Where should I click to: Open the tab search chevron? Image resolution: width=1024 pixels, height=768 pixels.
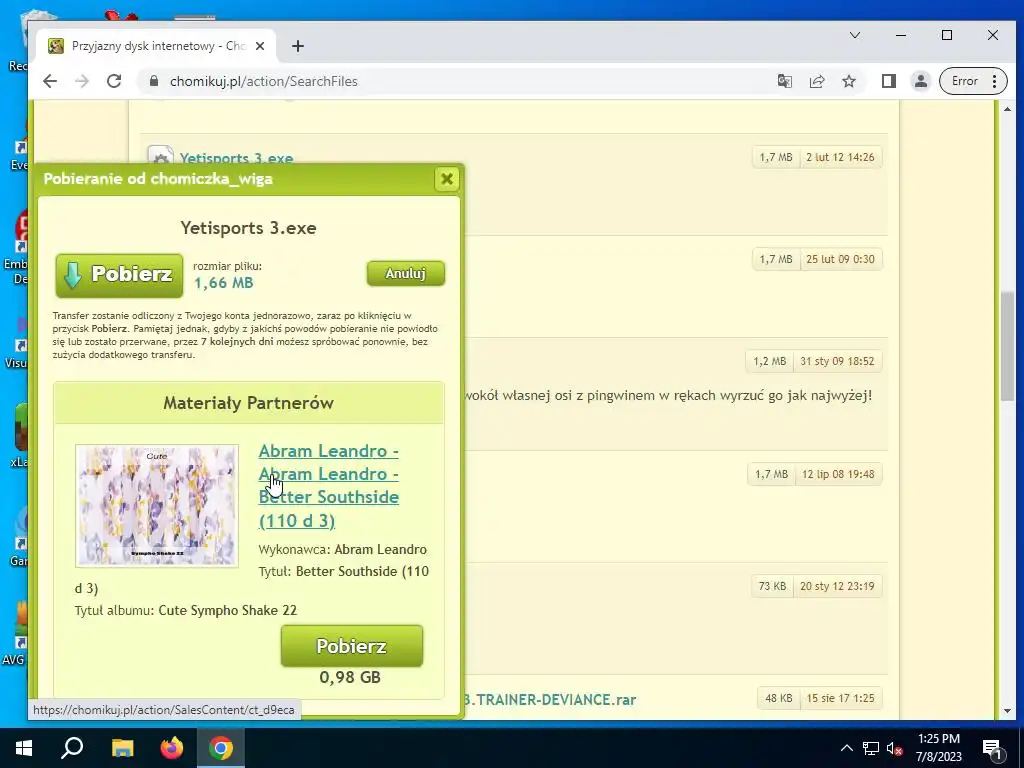[x=855, y=35]
